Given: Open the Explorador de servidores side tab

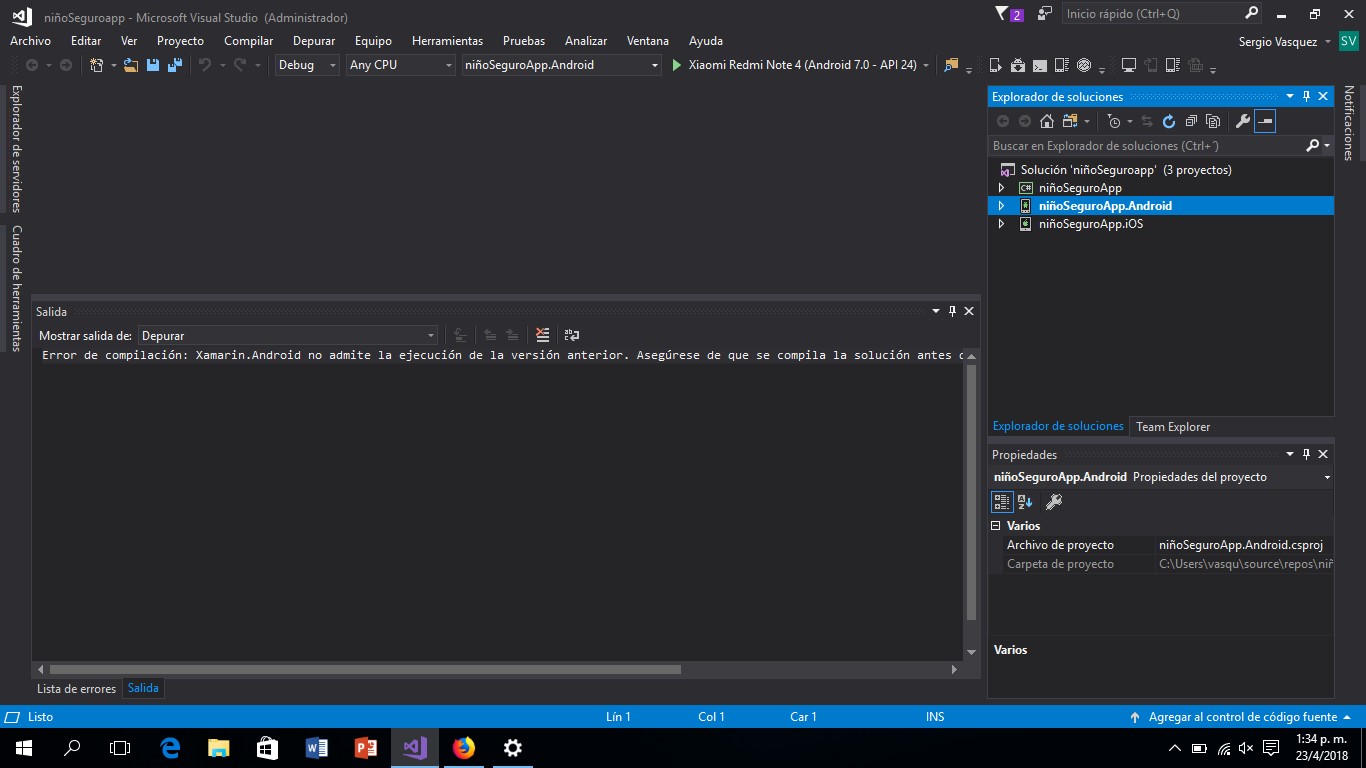Looking at the screenshot, I should coord(16,148).
